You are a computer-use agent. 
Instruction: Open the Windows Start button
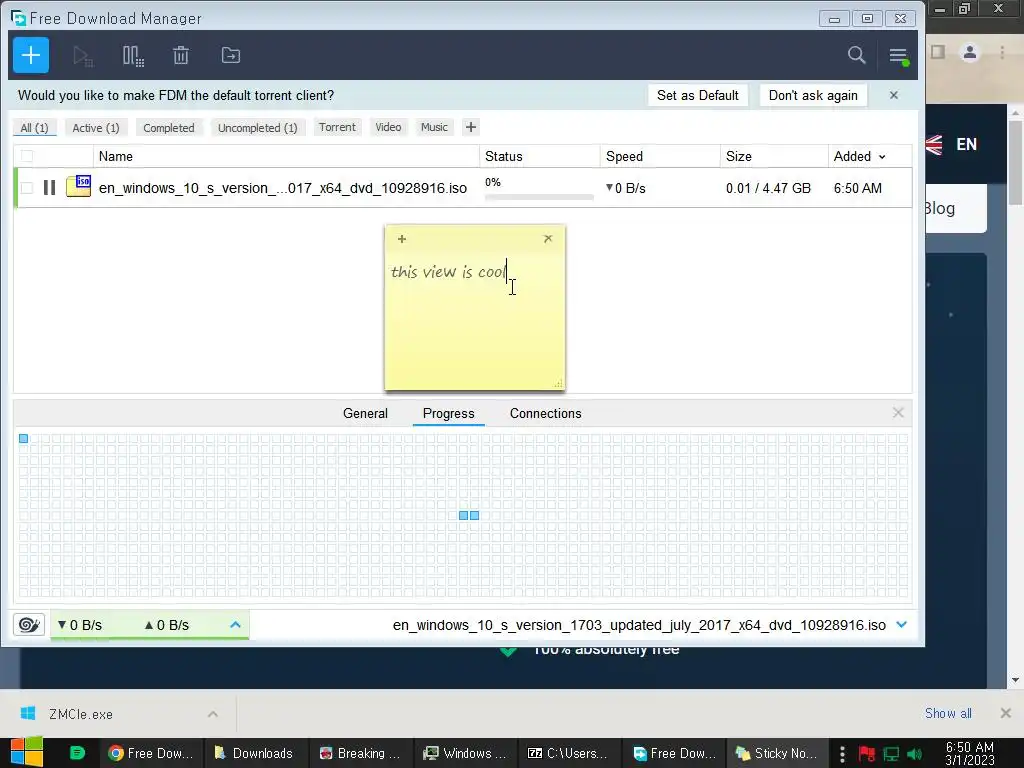pos(26,752)
